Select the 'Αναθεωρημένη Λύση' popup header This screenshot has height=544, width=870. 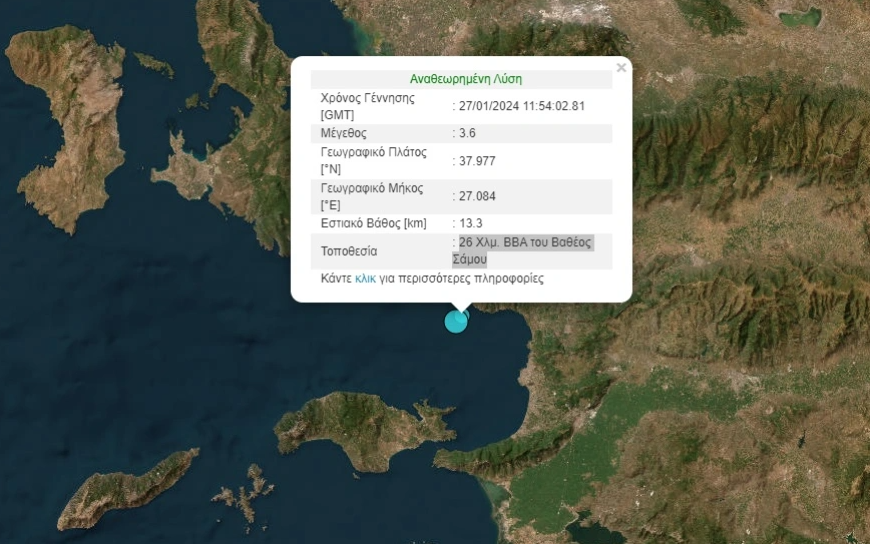(466, 79)
